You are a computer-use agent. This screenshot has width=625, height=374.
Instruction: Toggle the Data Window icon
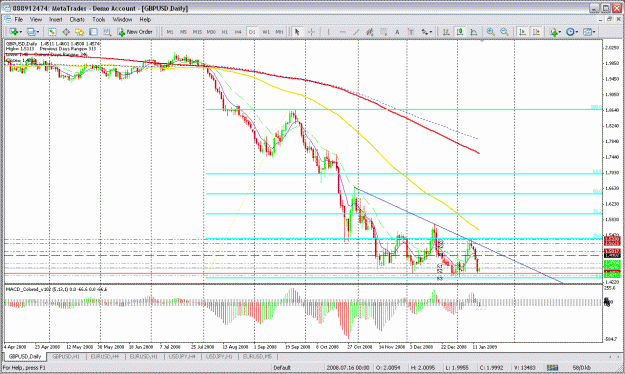(66, 32)
